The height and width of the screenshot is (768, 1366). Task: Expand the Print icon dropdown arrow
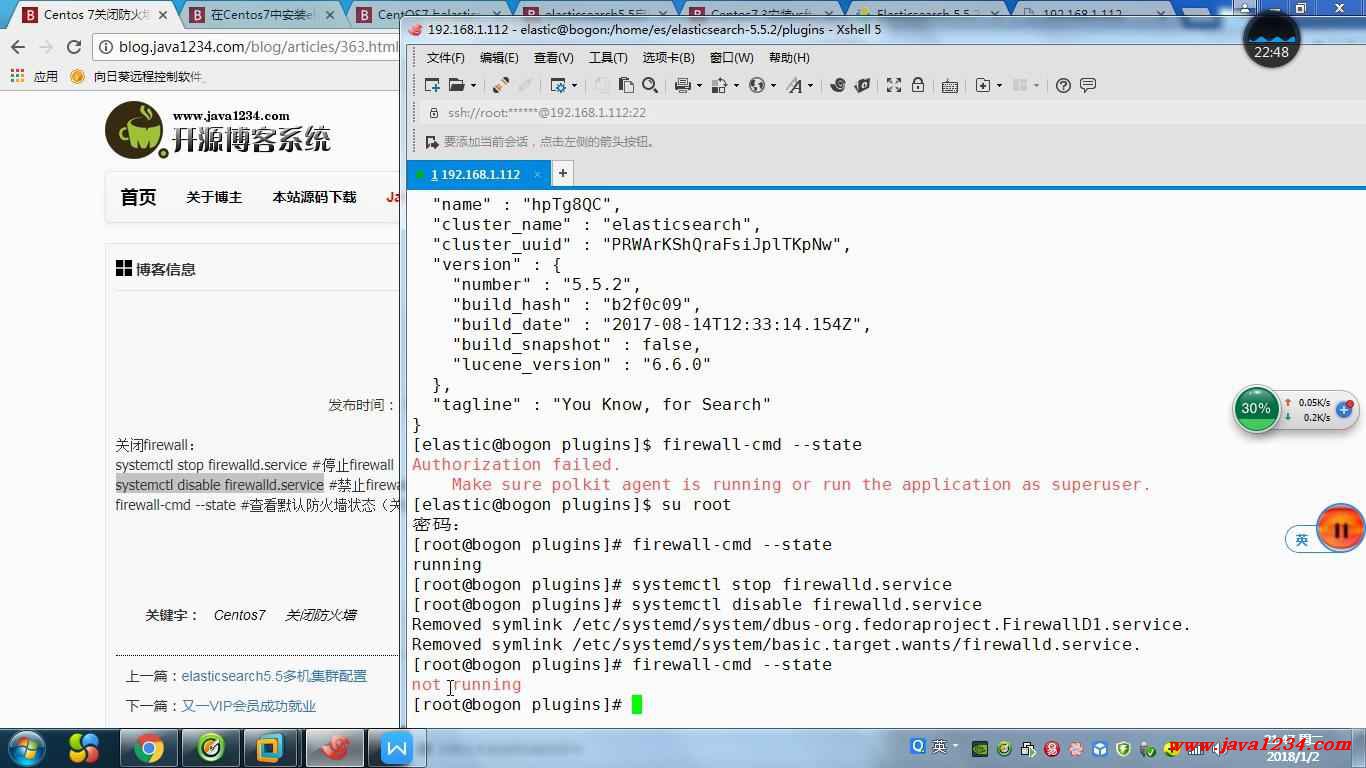pyautogui.click(x=698, y=86)
